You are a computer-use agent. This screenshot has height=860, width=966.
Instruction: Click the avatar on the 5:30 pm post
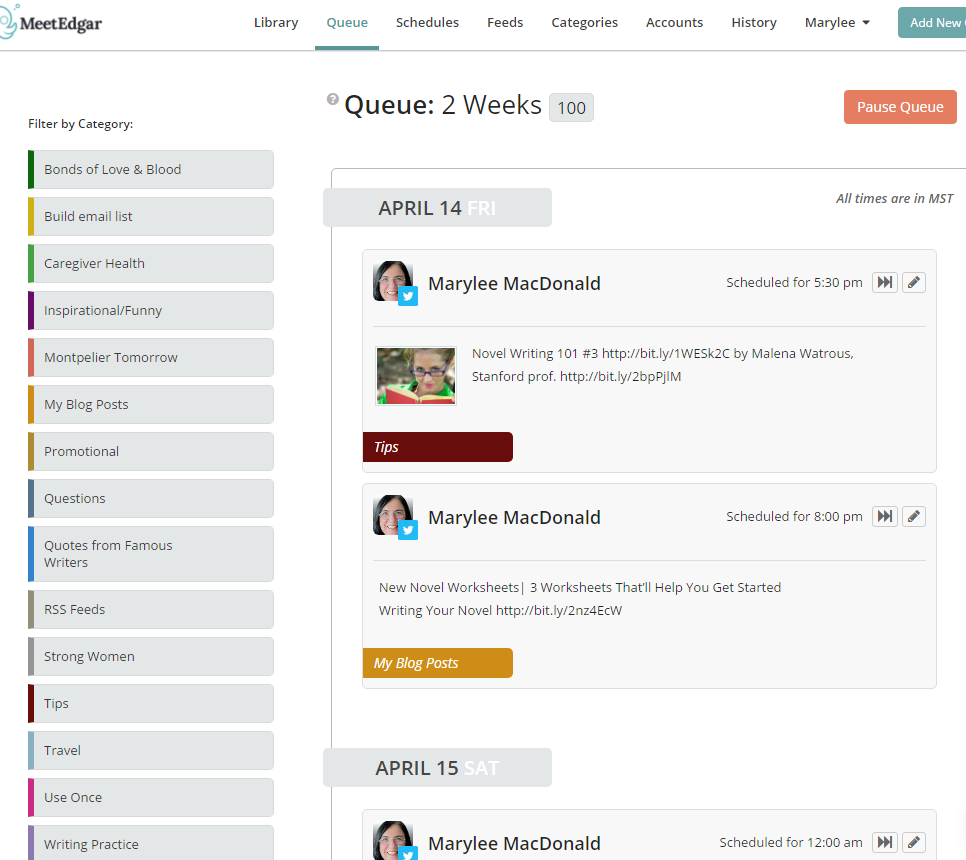tap(395, 283)
